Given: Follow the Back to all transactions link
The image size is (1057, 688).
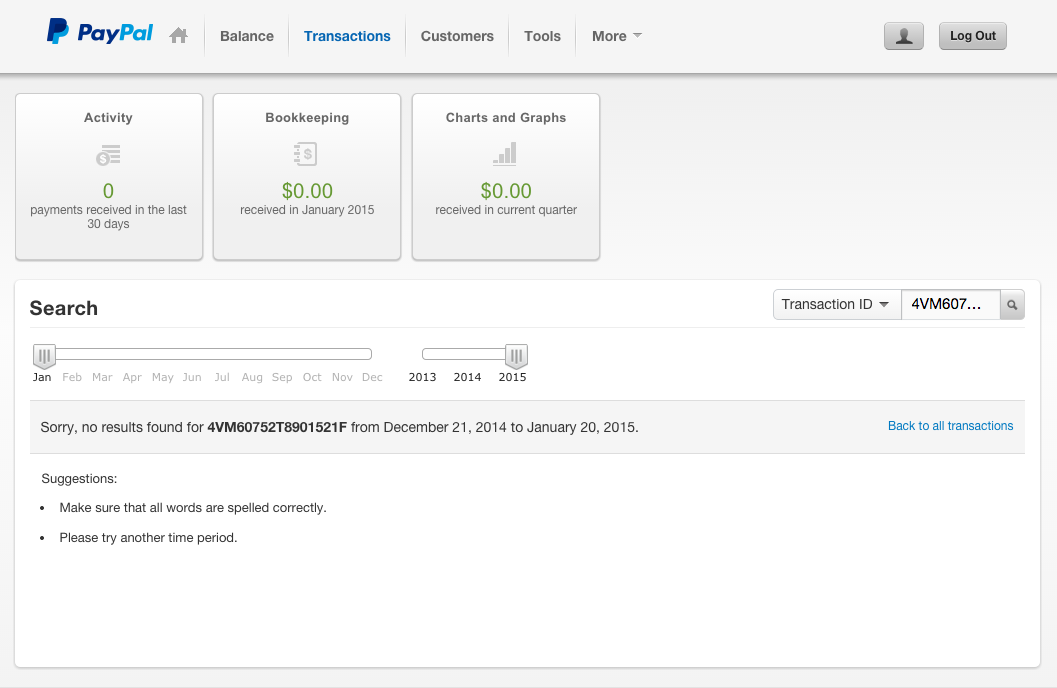Looking at the screenshot, I should 950,426.
